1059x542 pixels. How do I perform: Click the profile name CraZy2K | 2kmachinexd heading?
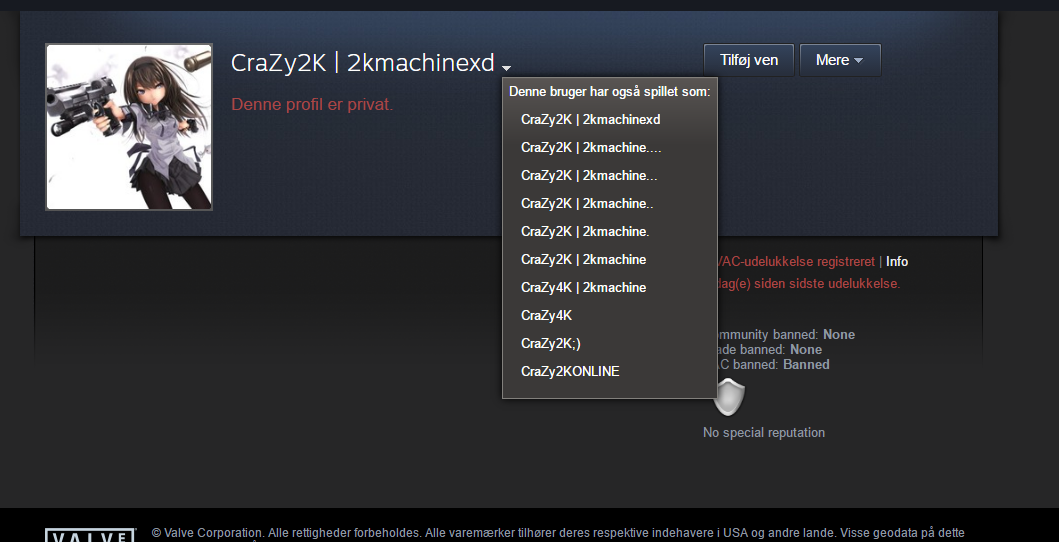click(x=363, y=63)
